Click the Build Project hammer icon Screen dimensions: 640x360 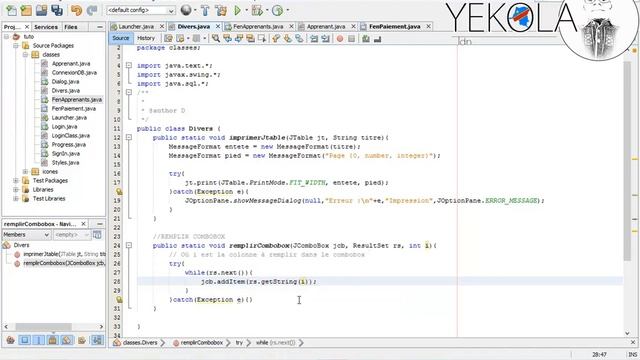[205, 10]
